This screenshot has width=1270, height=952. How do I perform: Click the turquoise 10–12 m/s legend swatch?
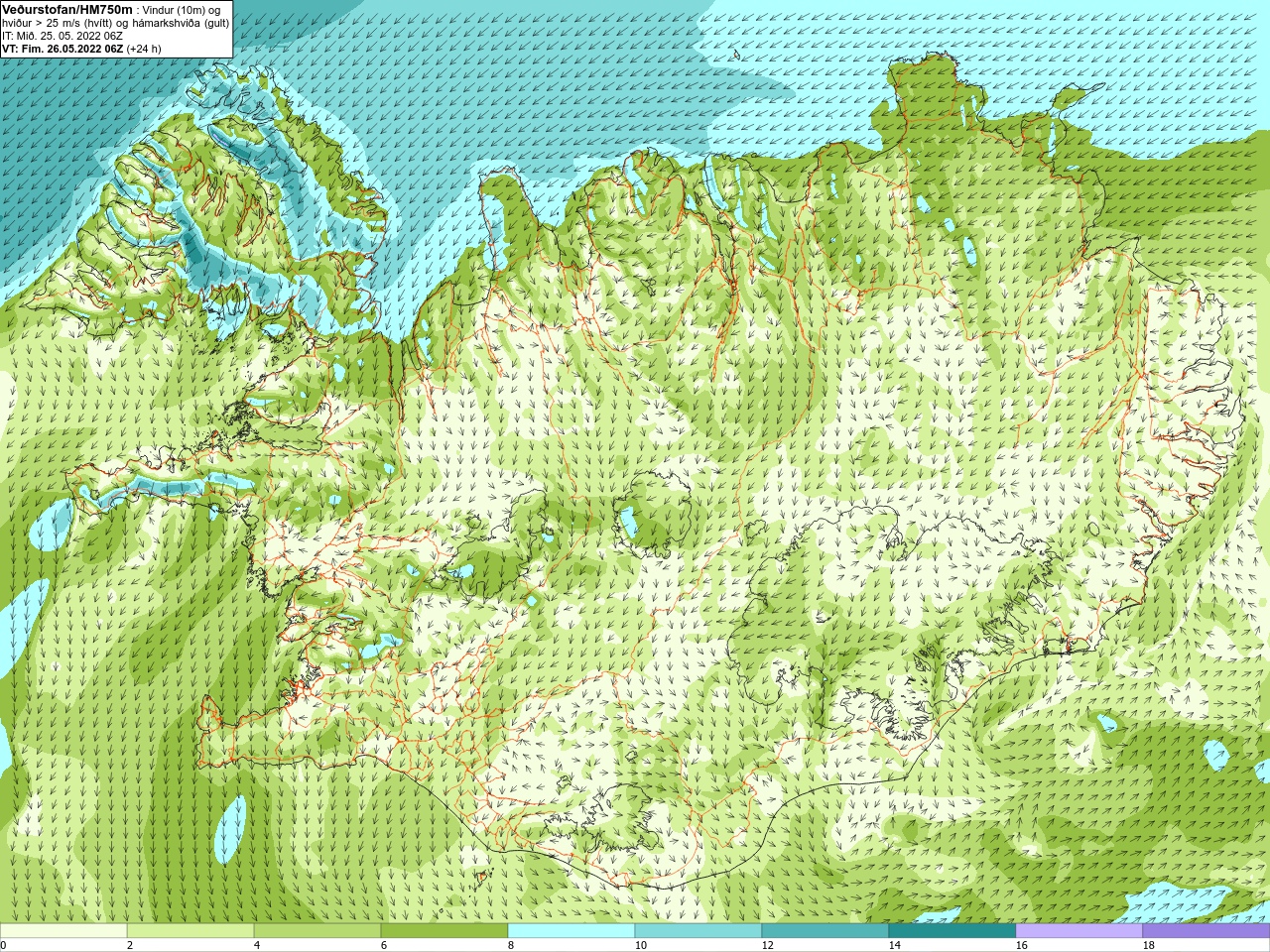click(698, 931)
